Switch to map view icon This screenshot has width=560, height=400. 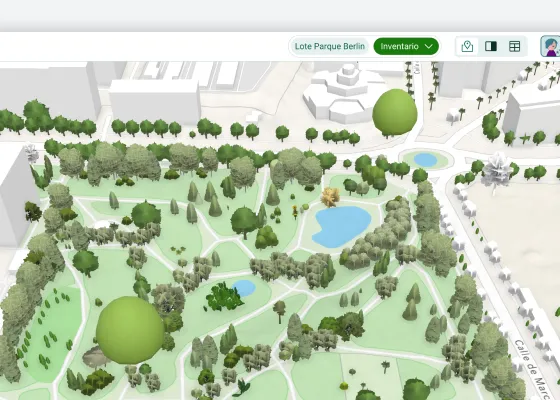point(467,46)
